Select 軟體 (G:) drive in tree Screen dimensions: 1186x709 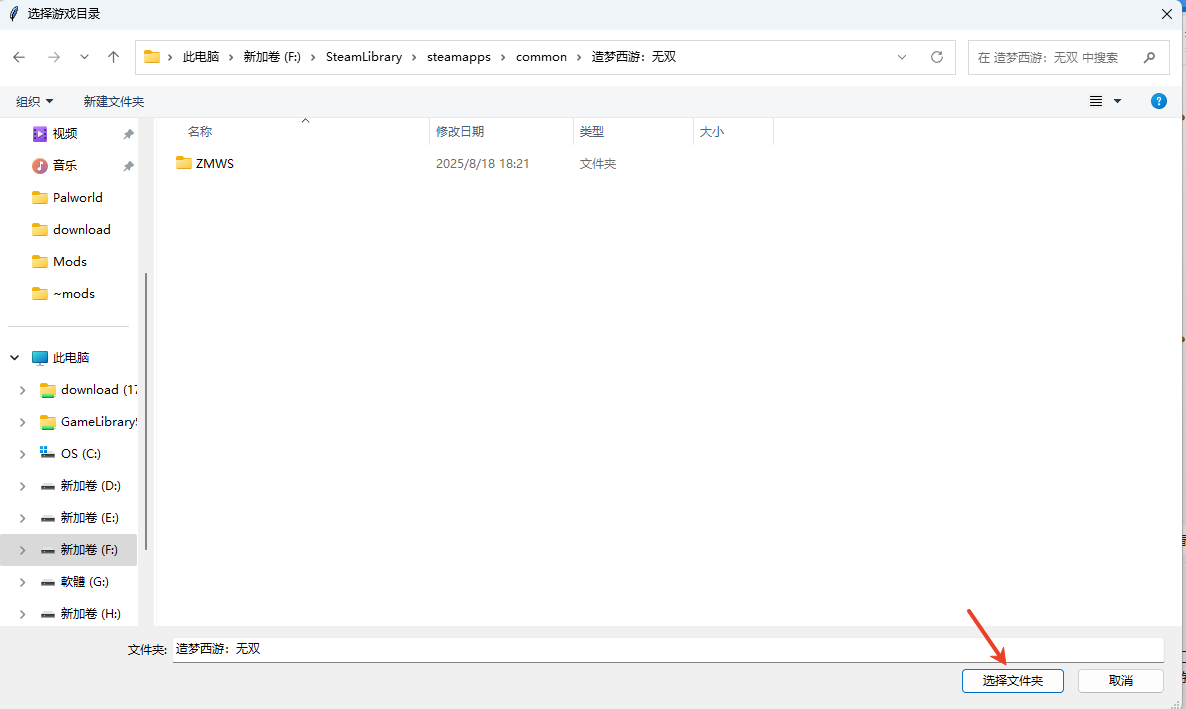pyautogui.click(x=85, y=582)
